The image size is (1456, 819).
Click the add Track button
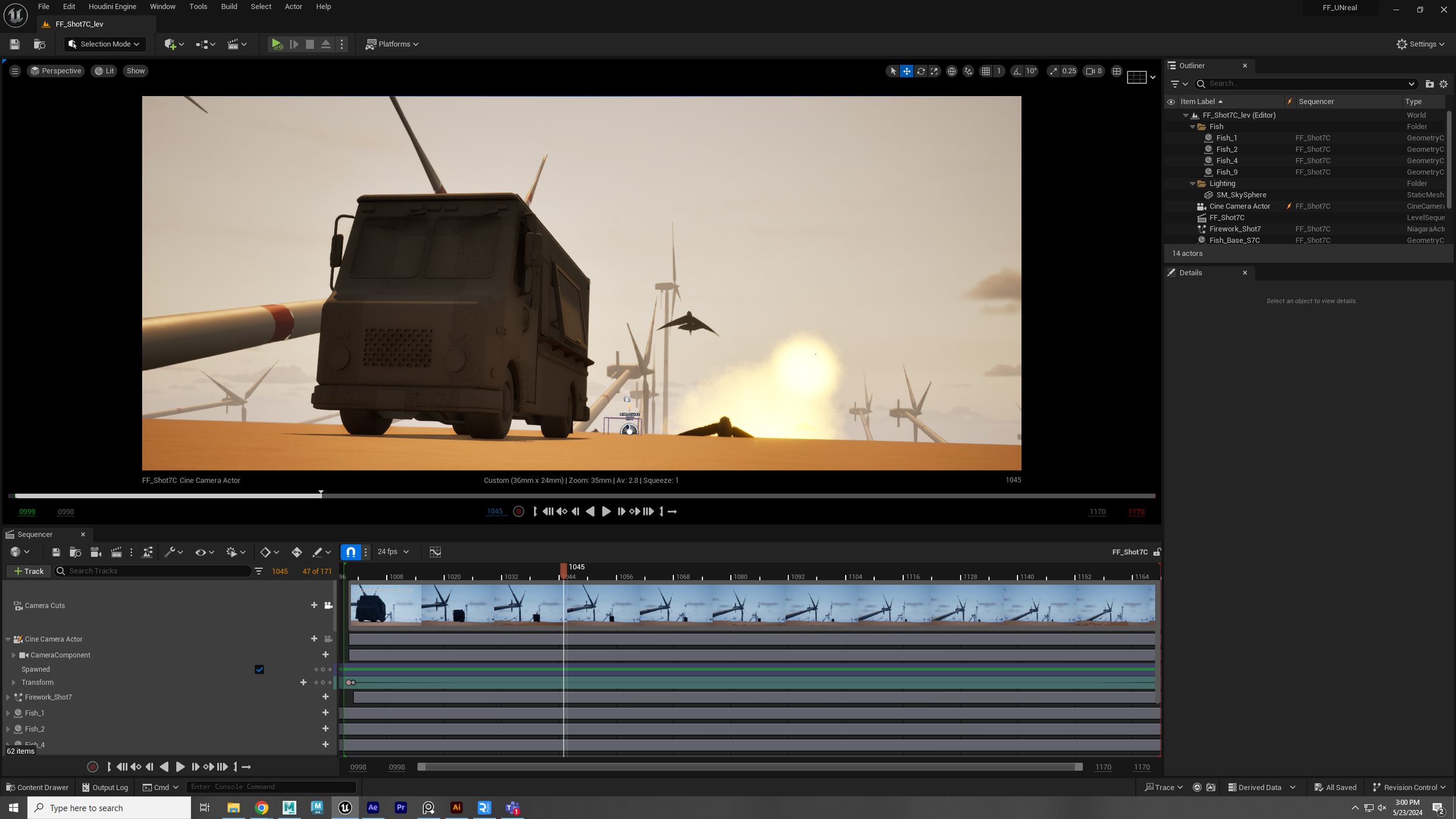coord(29,571)
